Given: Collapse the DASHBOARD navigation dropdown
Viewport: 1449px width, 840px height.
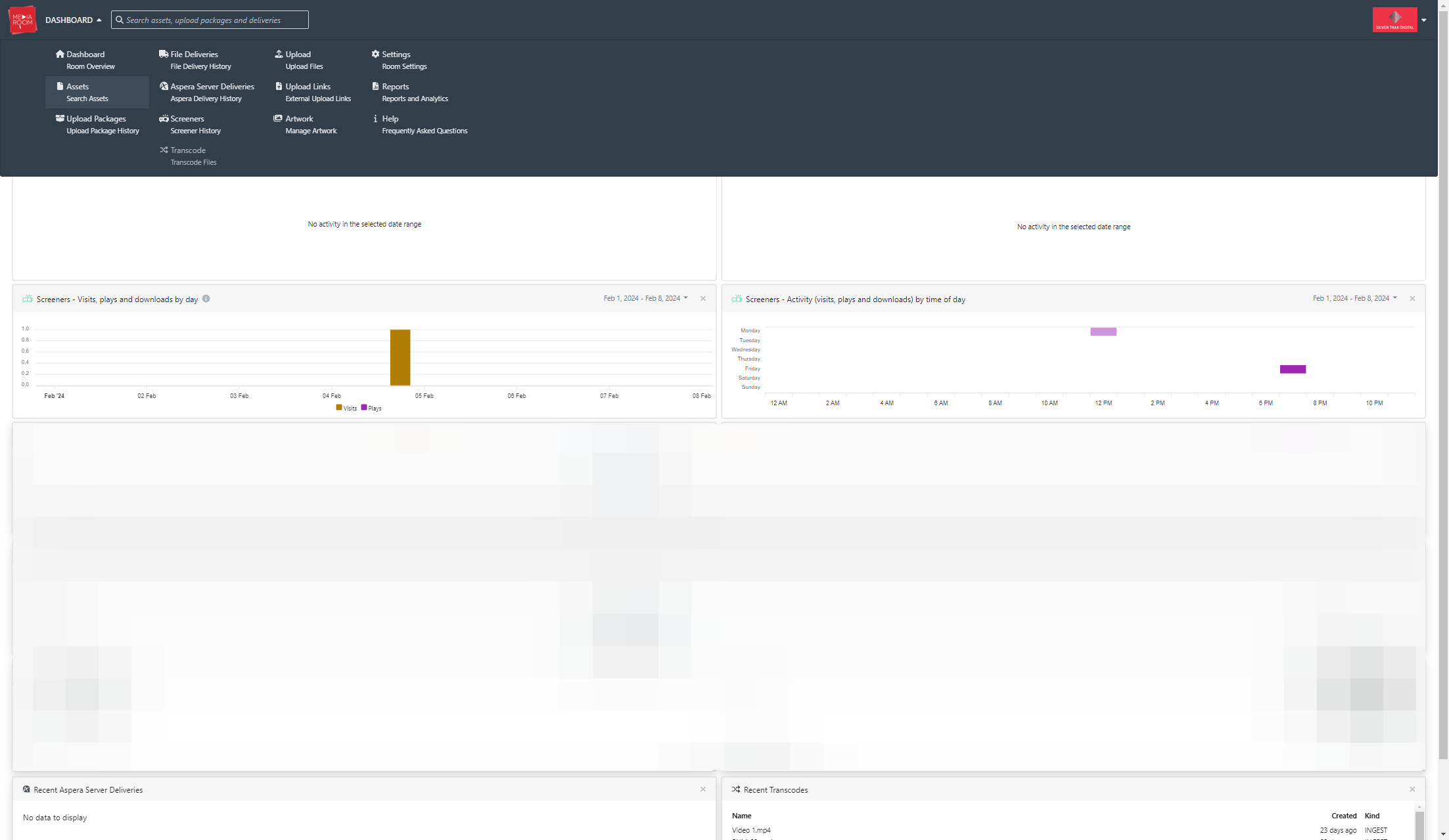Looking at the screenshot, I should pos(74,20).
